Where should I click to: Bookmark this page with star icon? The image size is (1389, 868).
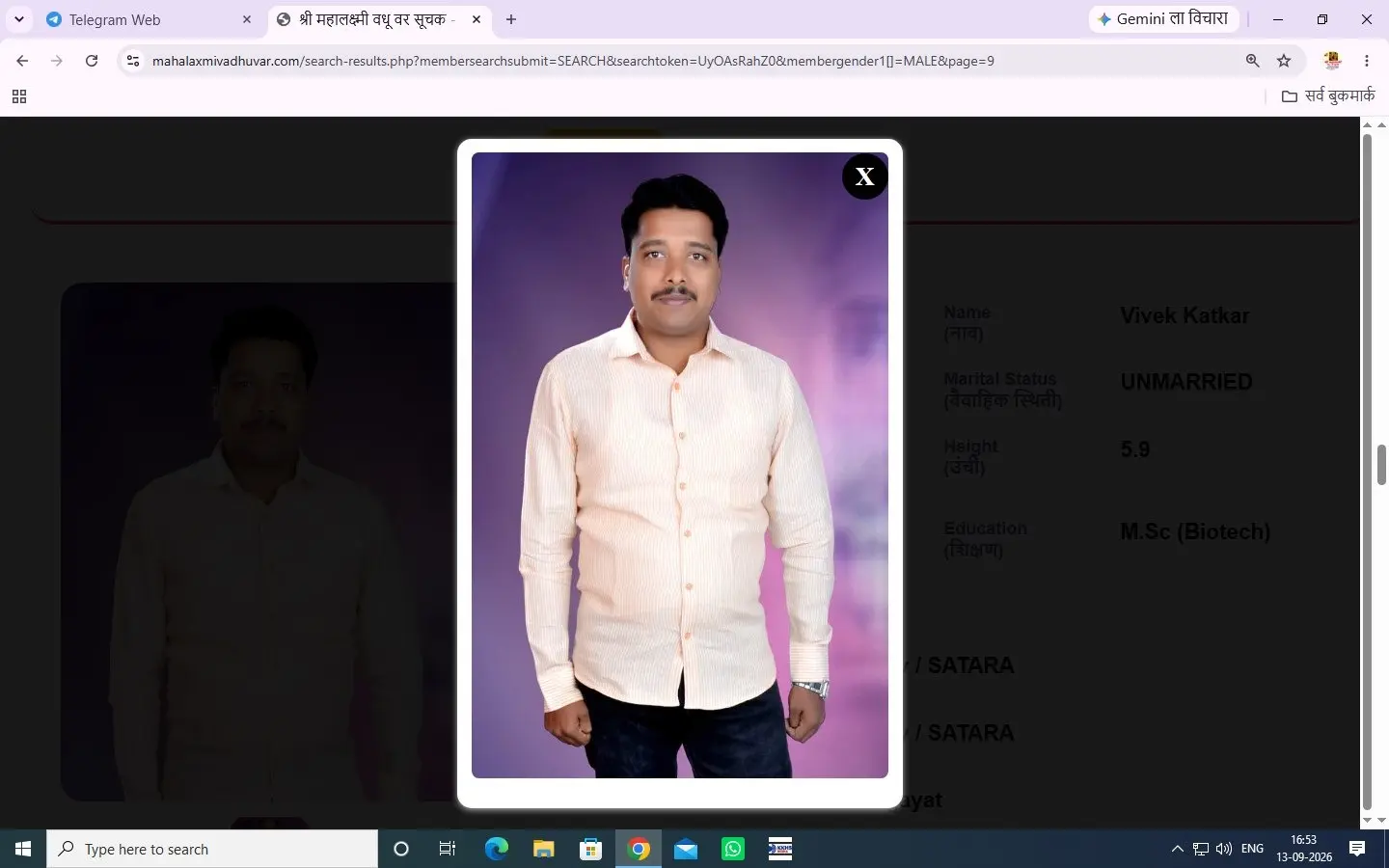(1284, 61)
